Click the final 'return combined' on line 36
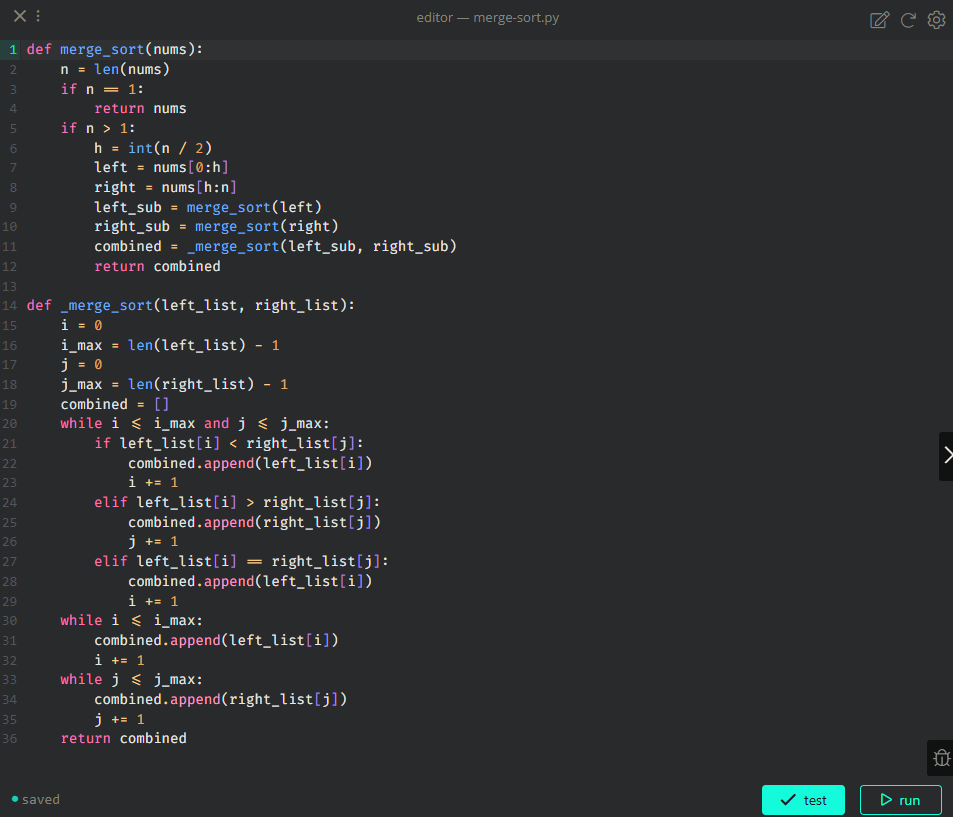The width and height of the screenshot is (953, 817). pyautogui.click(x=123, y=738)
